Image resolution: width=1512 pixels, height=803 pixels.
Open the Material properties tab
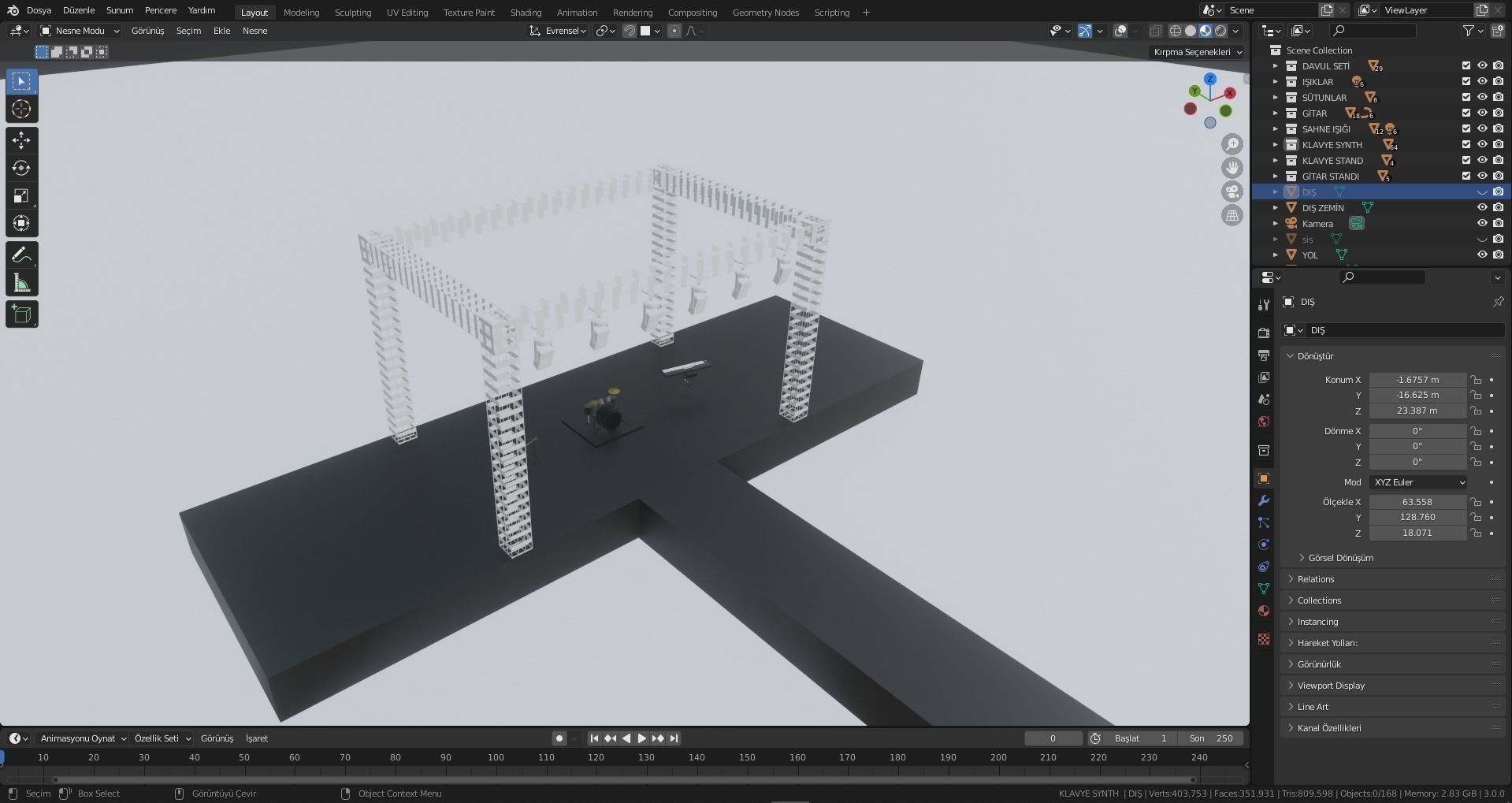click(1264, 611)
